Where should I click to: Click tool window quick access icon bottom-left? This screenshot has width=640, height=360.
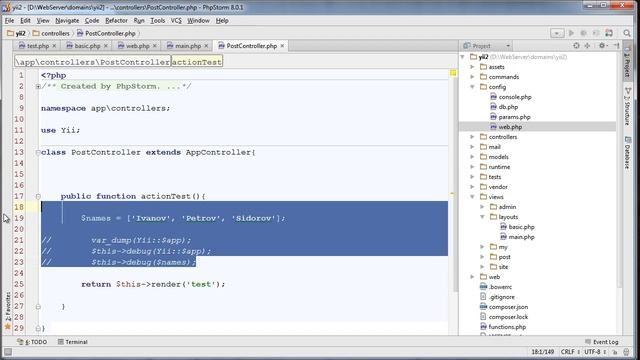[8, 352]
